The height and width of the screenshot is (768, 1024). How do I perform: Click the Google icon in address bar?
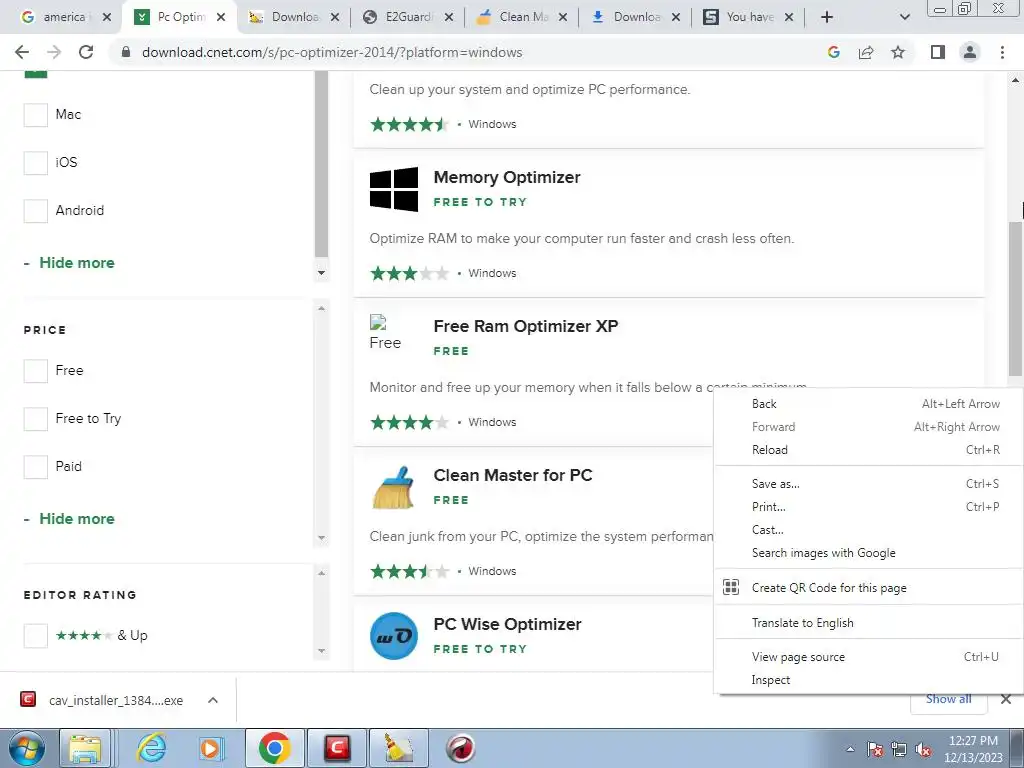pyautogui.click(x=833, y=52)
